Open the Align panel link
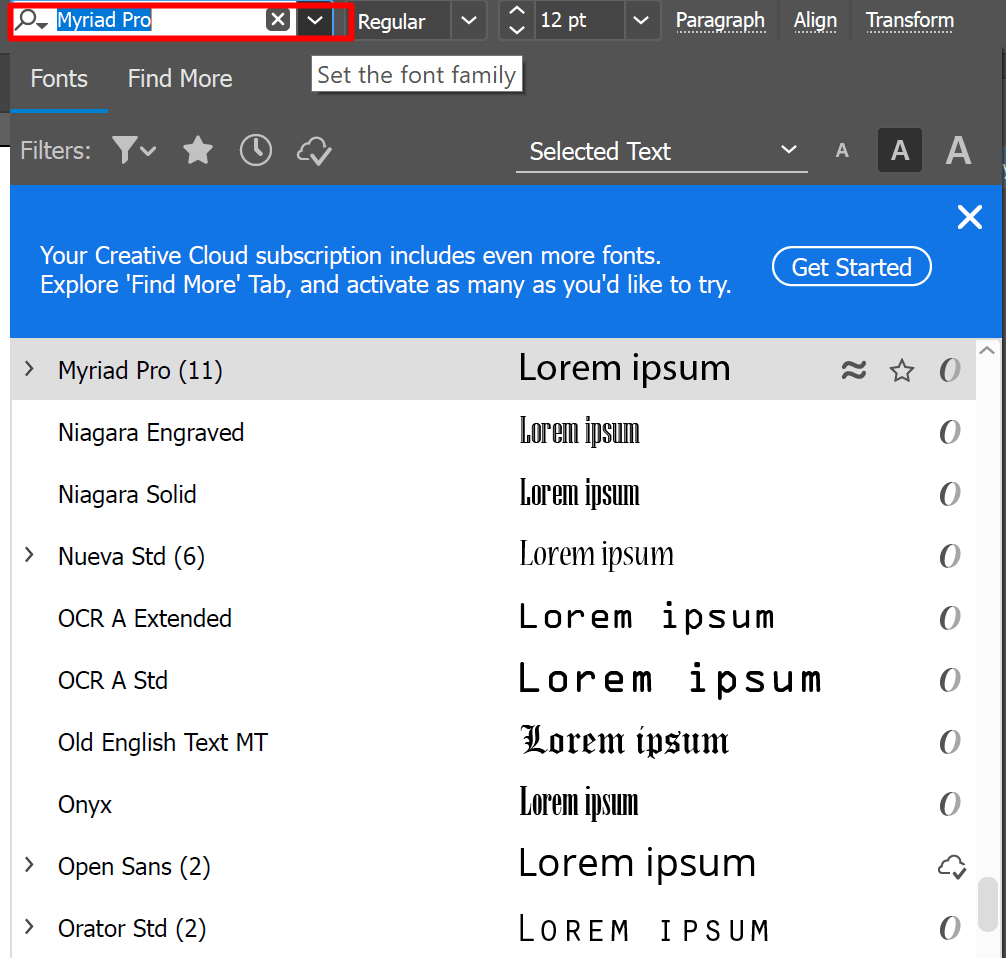The width and height of the screenshot is (1006, 958). [815, 21]
